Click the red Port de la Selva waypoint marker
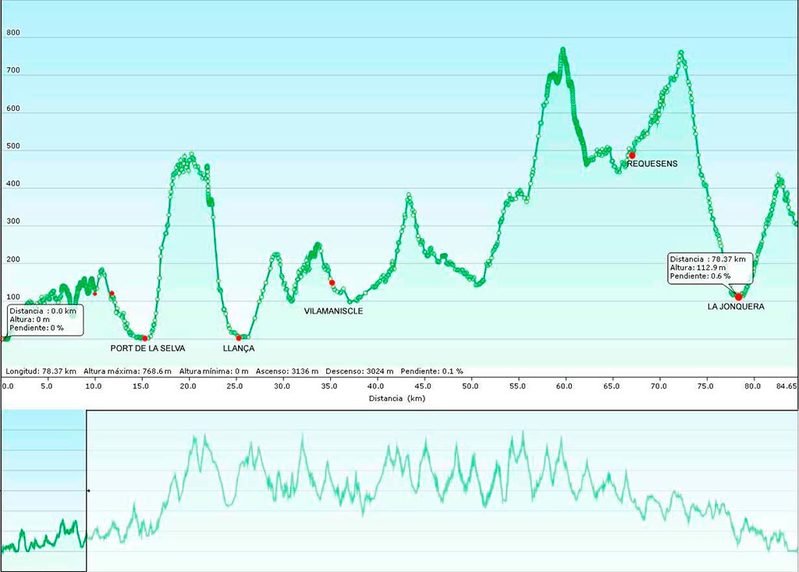Image resolution: width=799 pixels, height=572 pixels. coord(146,338)
